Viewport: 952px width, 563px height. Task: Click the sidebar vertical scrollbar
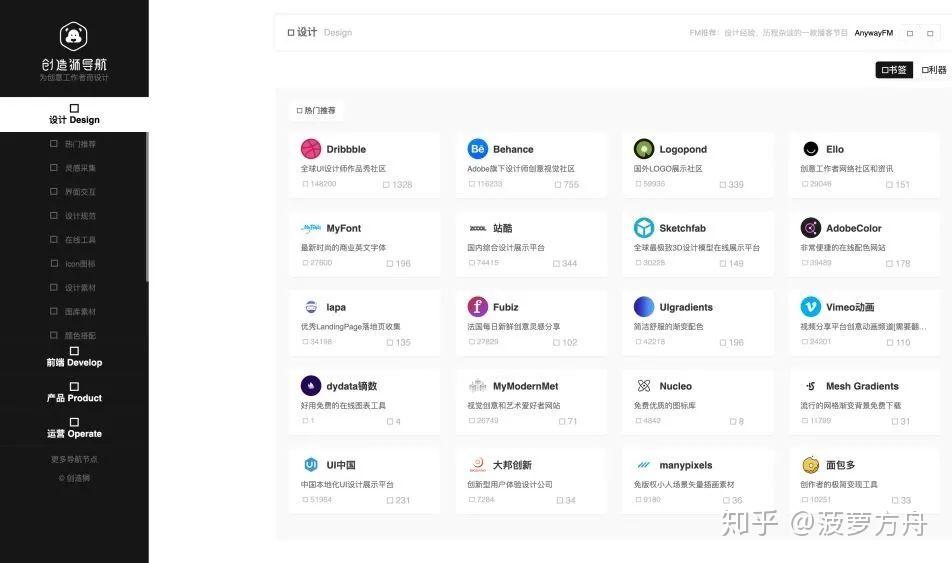pos(147,207)
